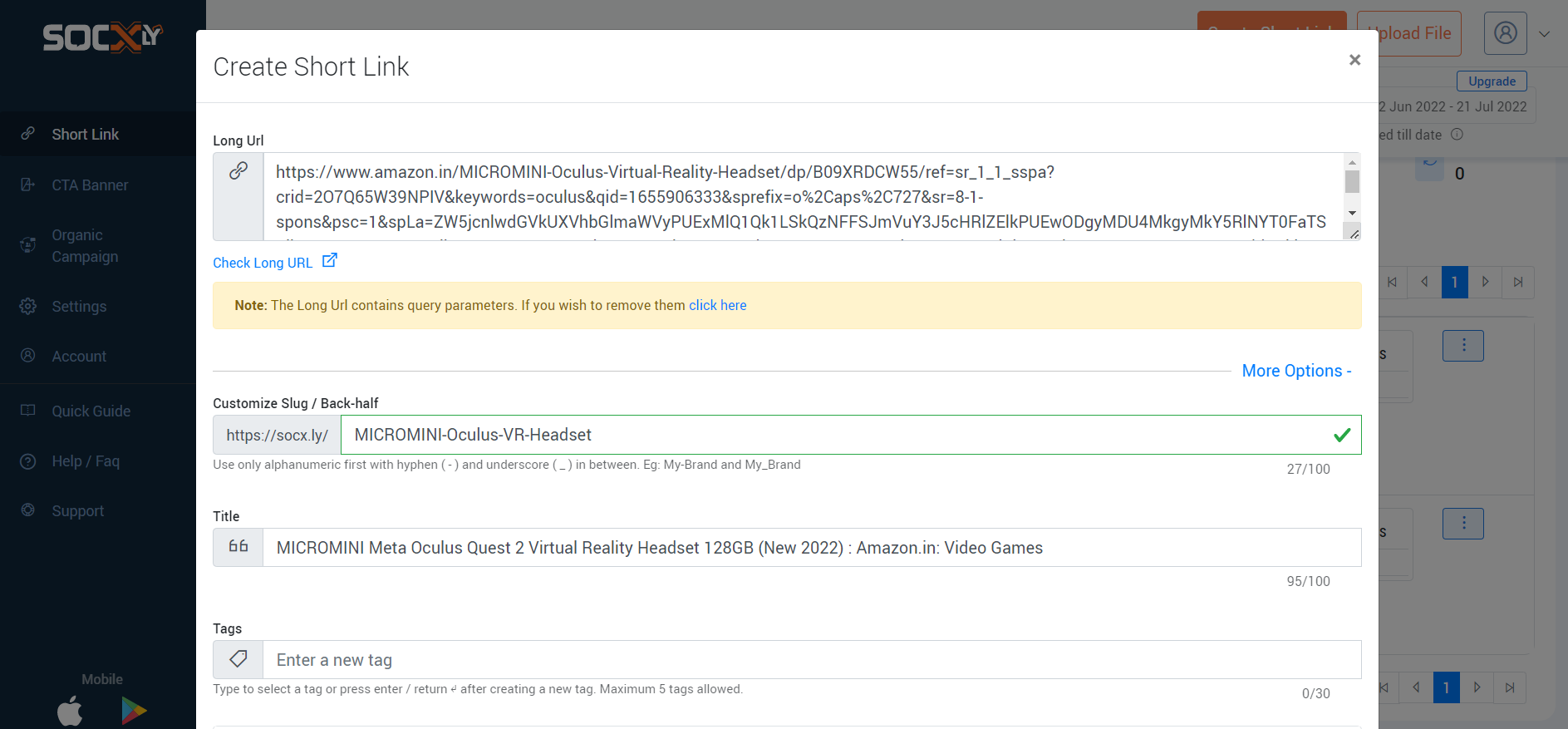Click the Settings gear icon
The image size is (1568, 729).
click(x=28, y=306)
